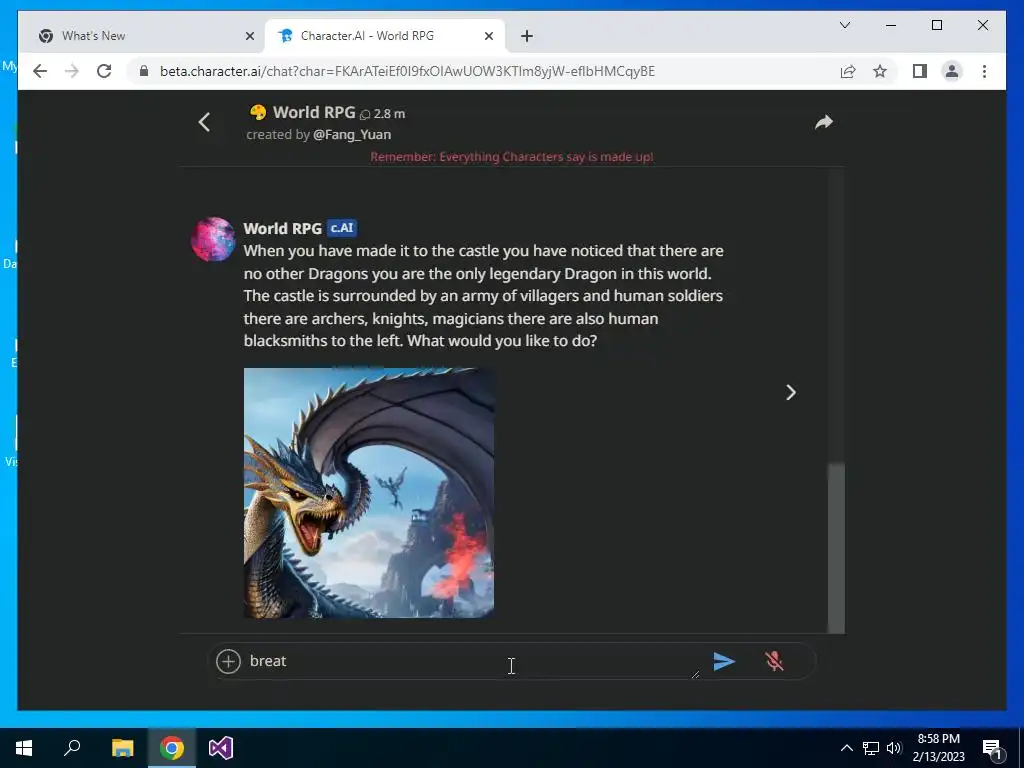Toggle the muted microphone icon
The height and width of the screenshot is (768, 1024).
tap(775, 662)
